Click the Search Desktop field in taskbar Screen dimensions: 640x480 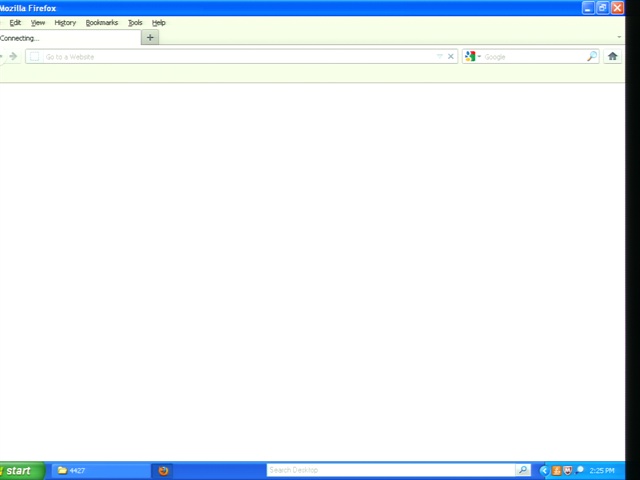(391, 470)
